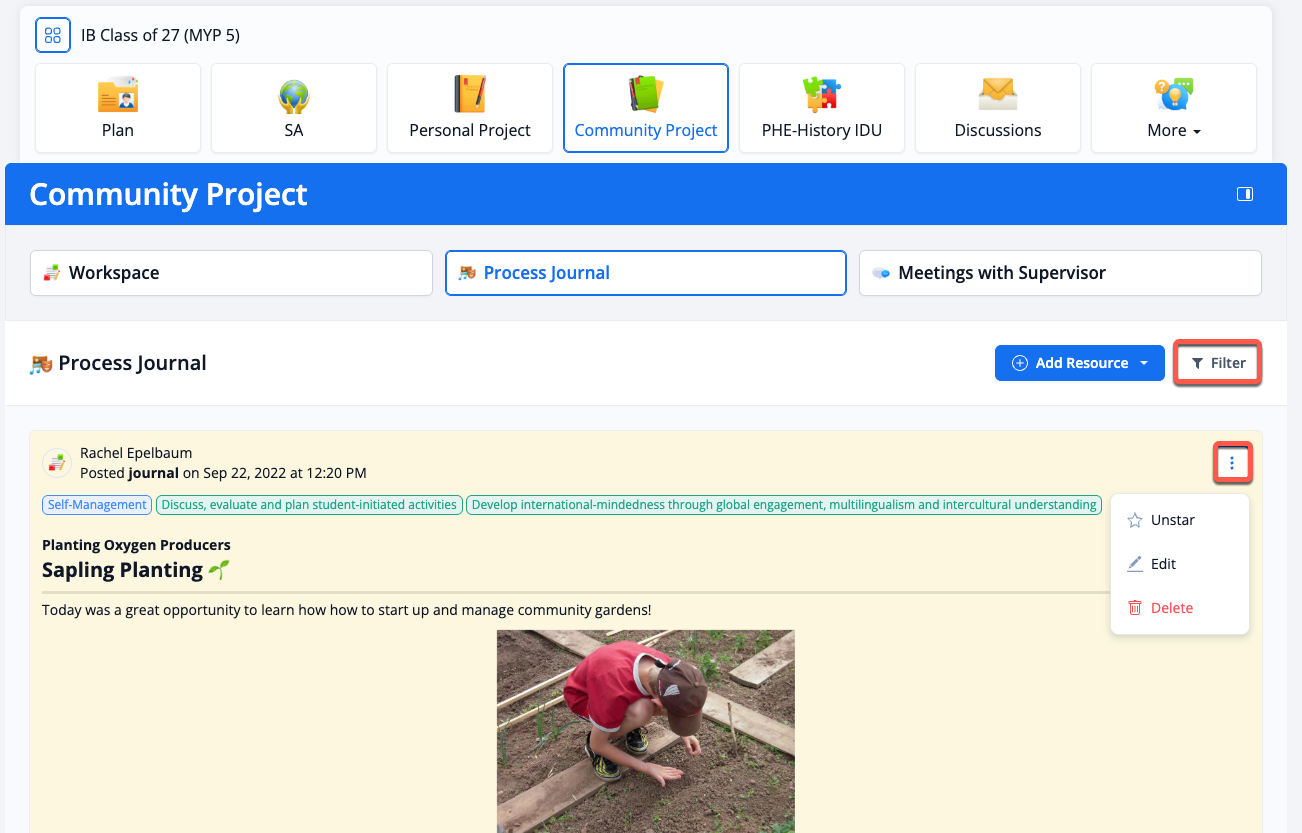Click the class grid icon beside IB Class of 27
Image resolution: width=1302 pixels, height=833 pixels.
click(52, 35)
